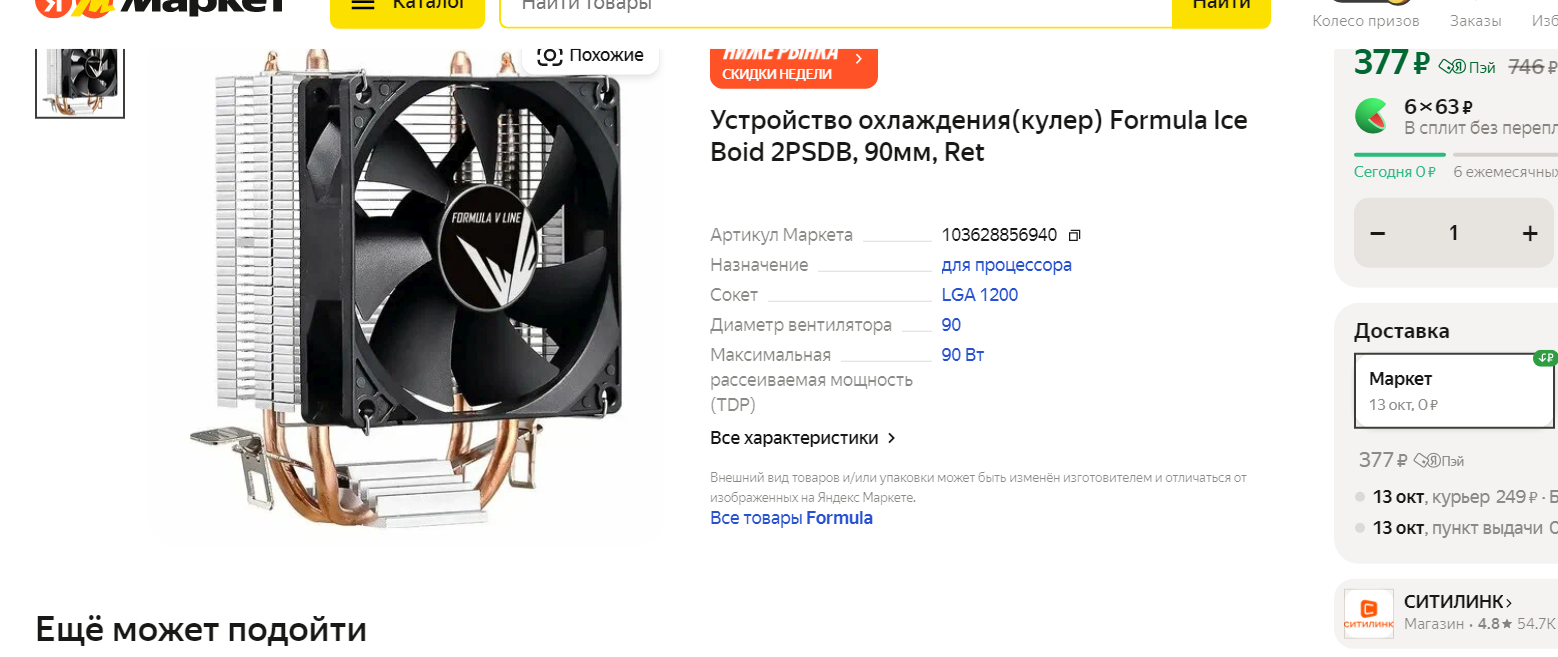Screen dimensions: 1558x657
Task: Open the Ниже рынка discount banner arrow
Action: pyautogui.click(x=858, y=59)
